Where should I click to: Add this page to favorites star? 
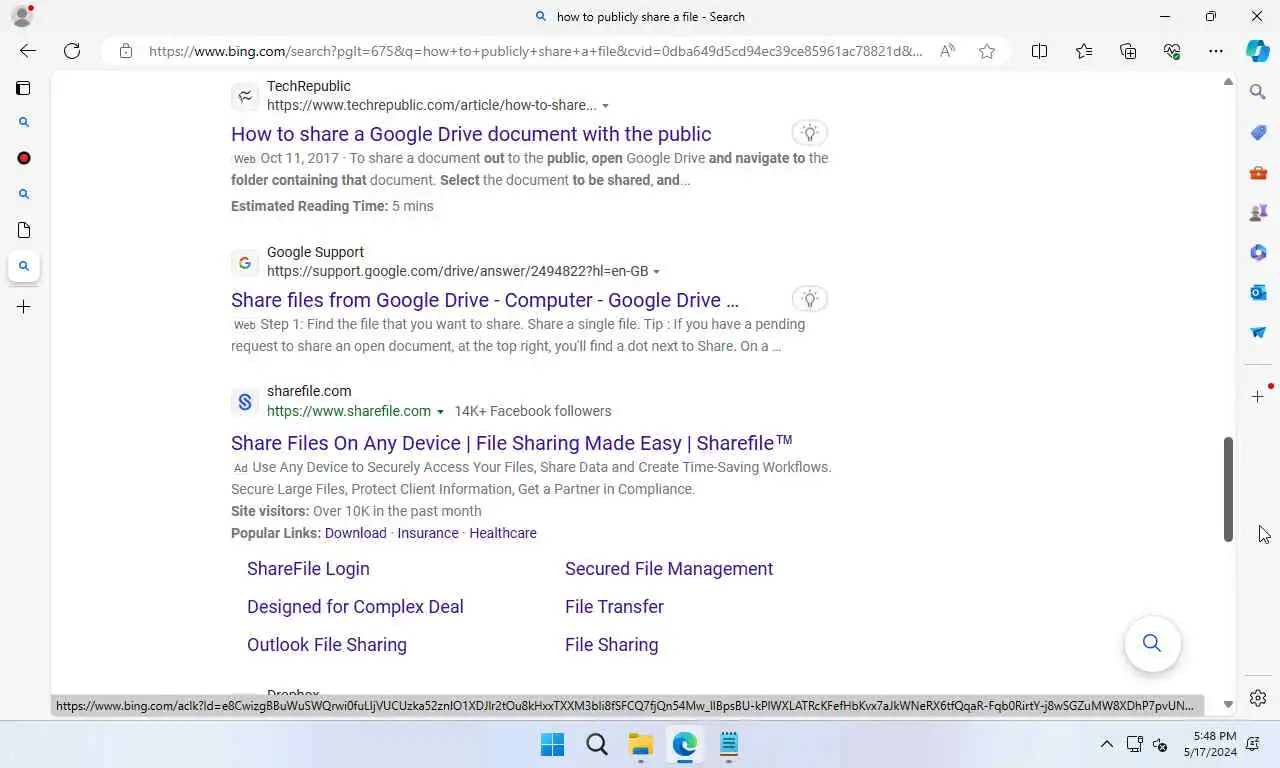pos(987,51)
